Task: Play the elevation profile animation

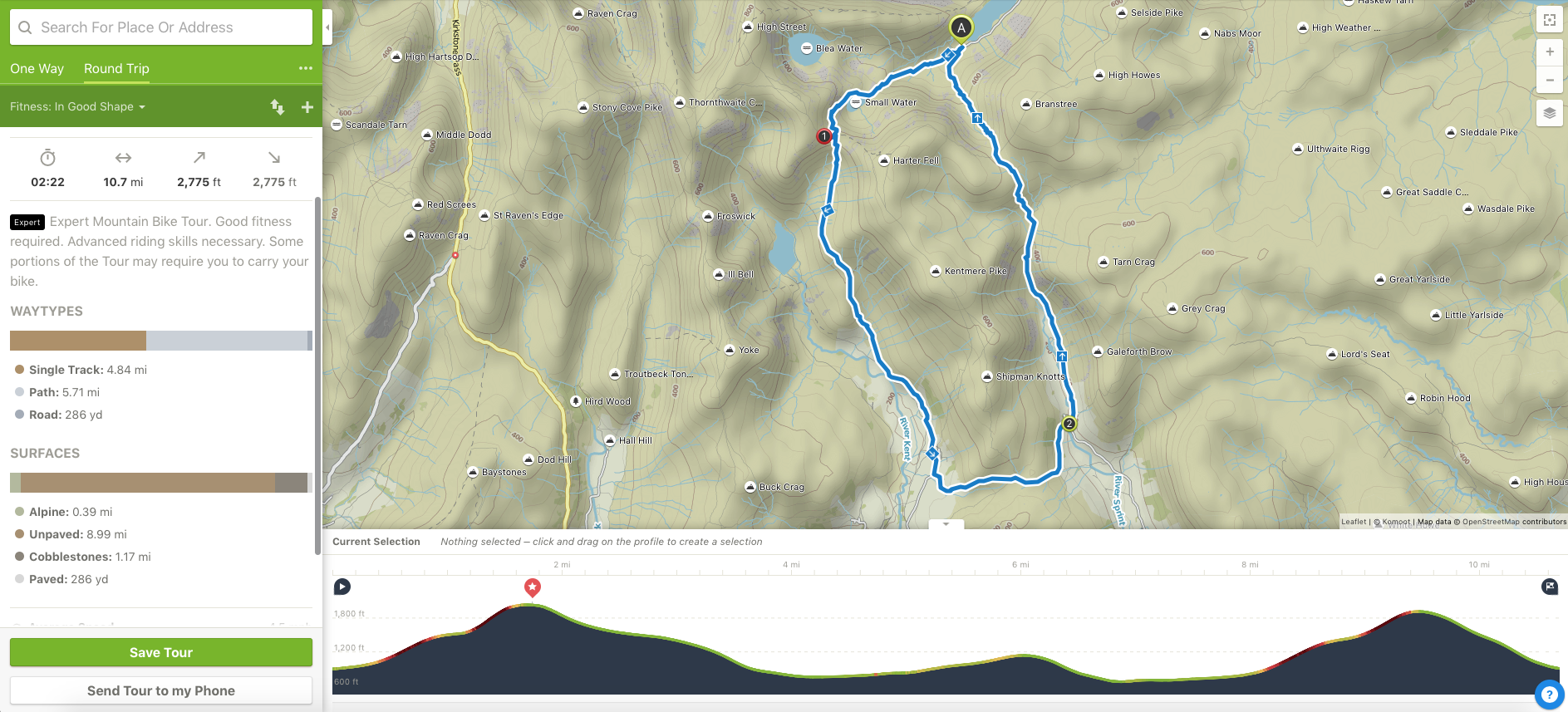Action: tap(342, 587)
